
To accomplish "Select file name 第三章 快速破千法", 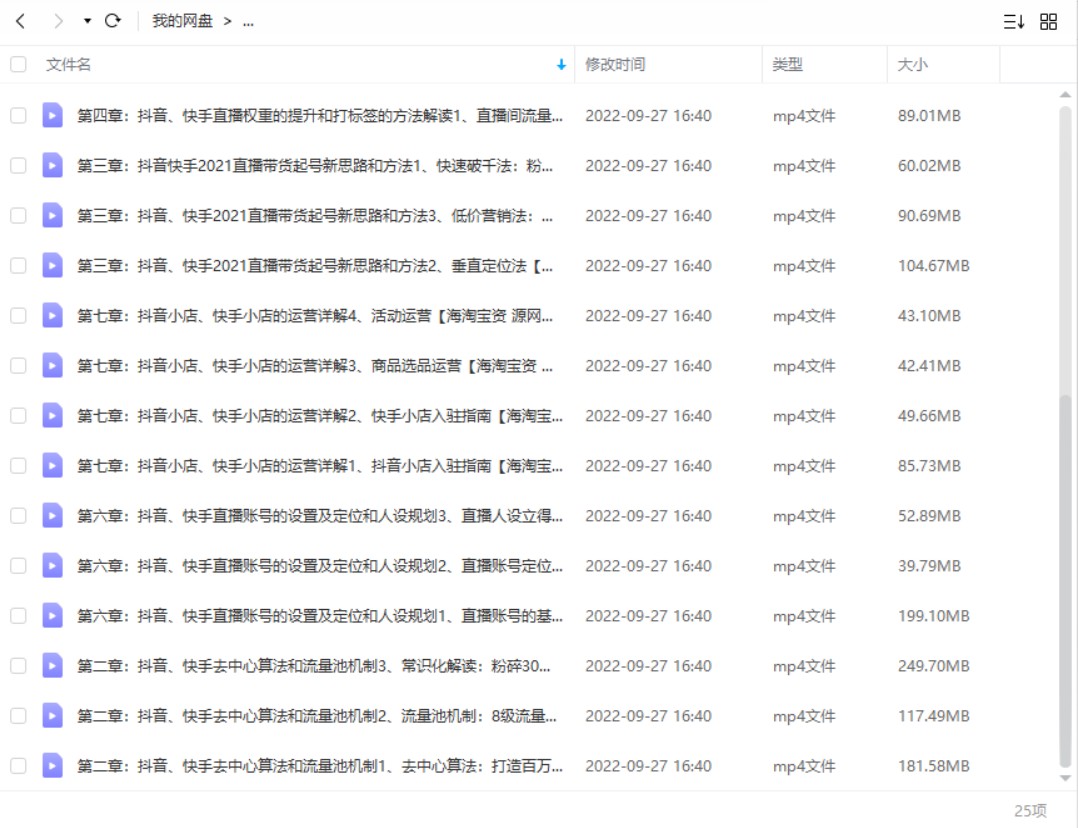I will point(315,166).
